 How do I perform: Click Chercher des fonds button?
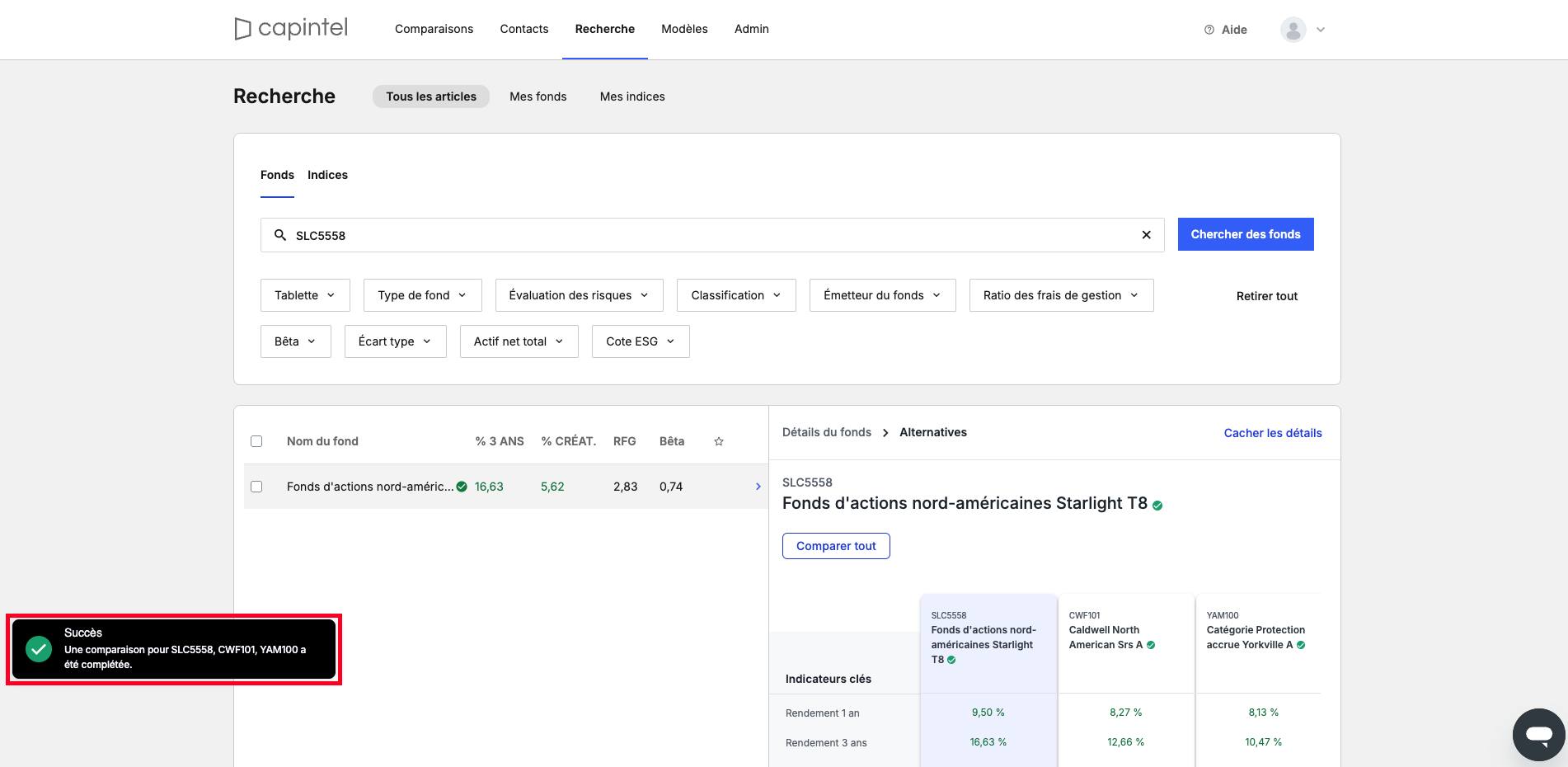point(1246,234)
